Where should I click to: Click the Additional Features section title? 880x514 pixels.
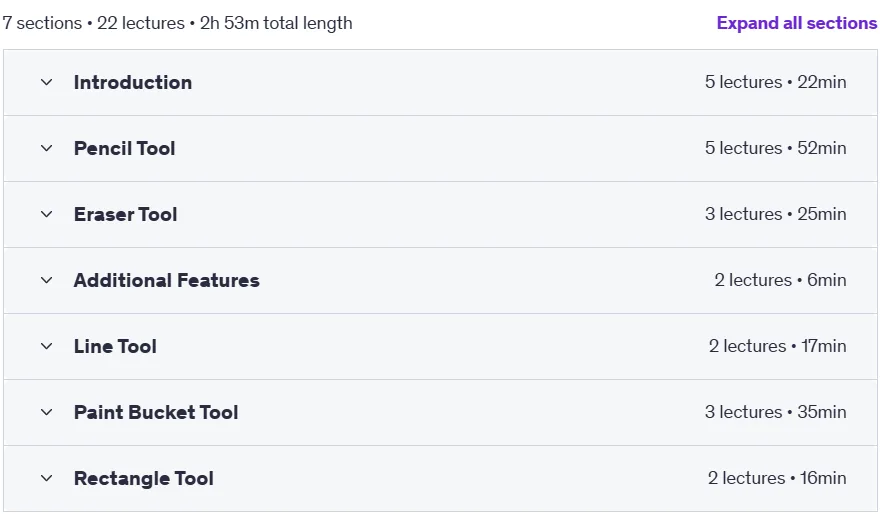(x=167, y=280)
